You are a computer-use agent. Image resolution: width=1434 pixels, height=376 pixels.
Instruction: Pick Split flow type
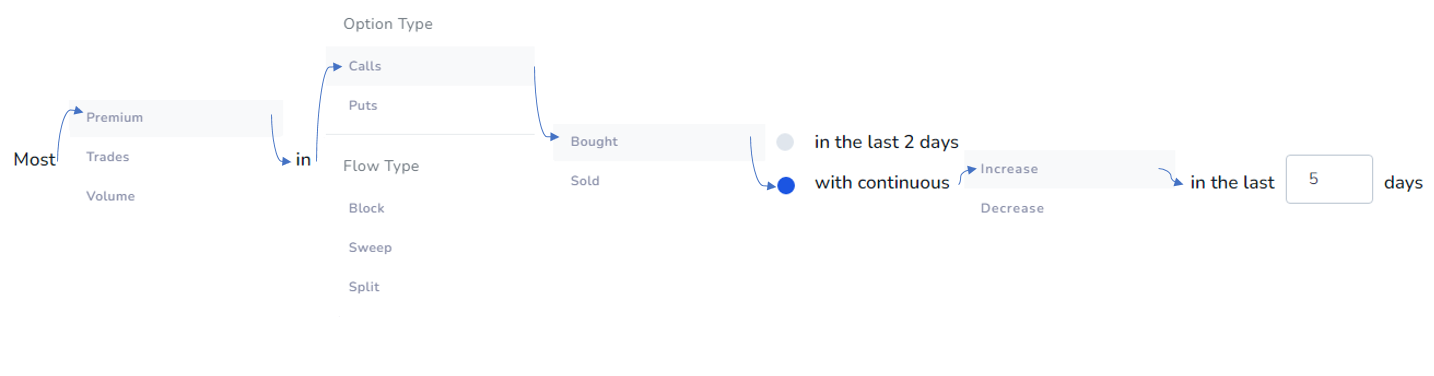point(430,287)
